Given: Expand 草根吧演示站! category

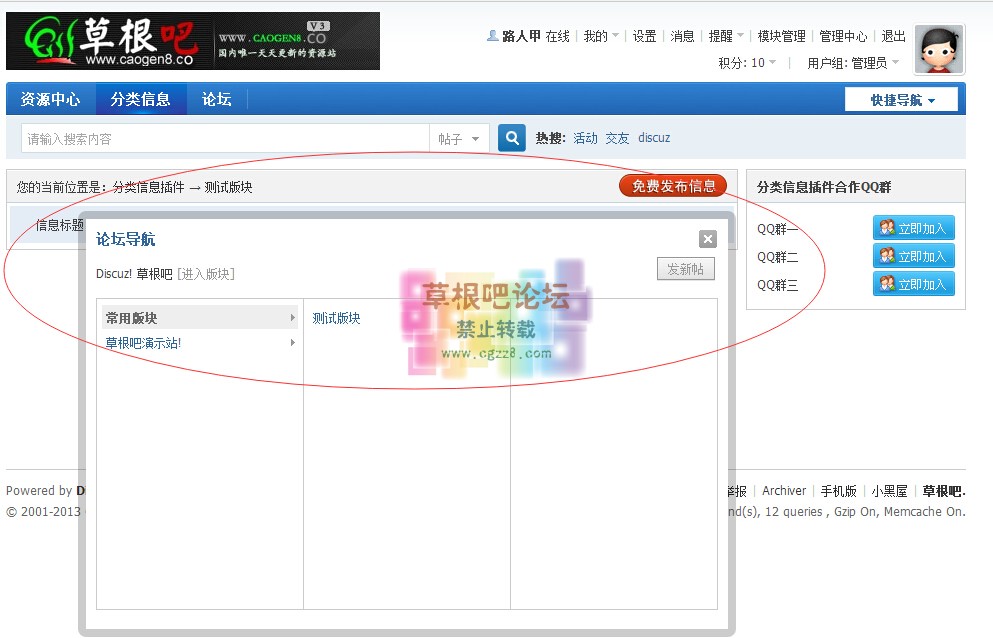Looking at the screenshot, I should 200,343.
